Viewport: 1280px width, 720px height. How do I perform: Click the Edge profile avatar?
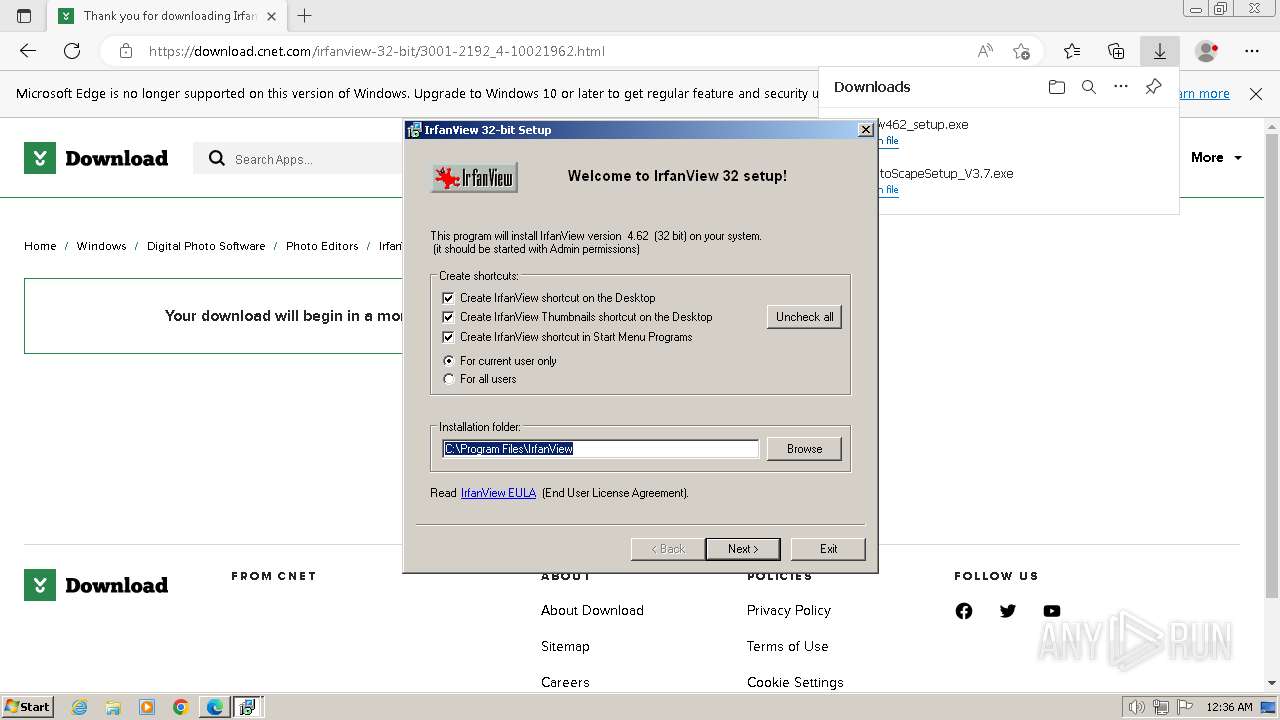[x=1207, y=51]
